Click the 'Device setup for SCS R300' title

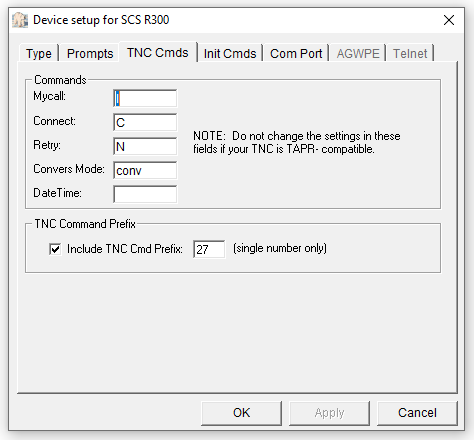click(101, 20)
